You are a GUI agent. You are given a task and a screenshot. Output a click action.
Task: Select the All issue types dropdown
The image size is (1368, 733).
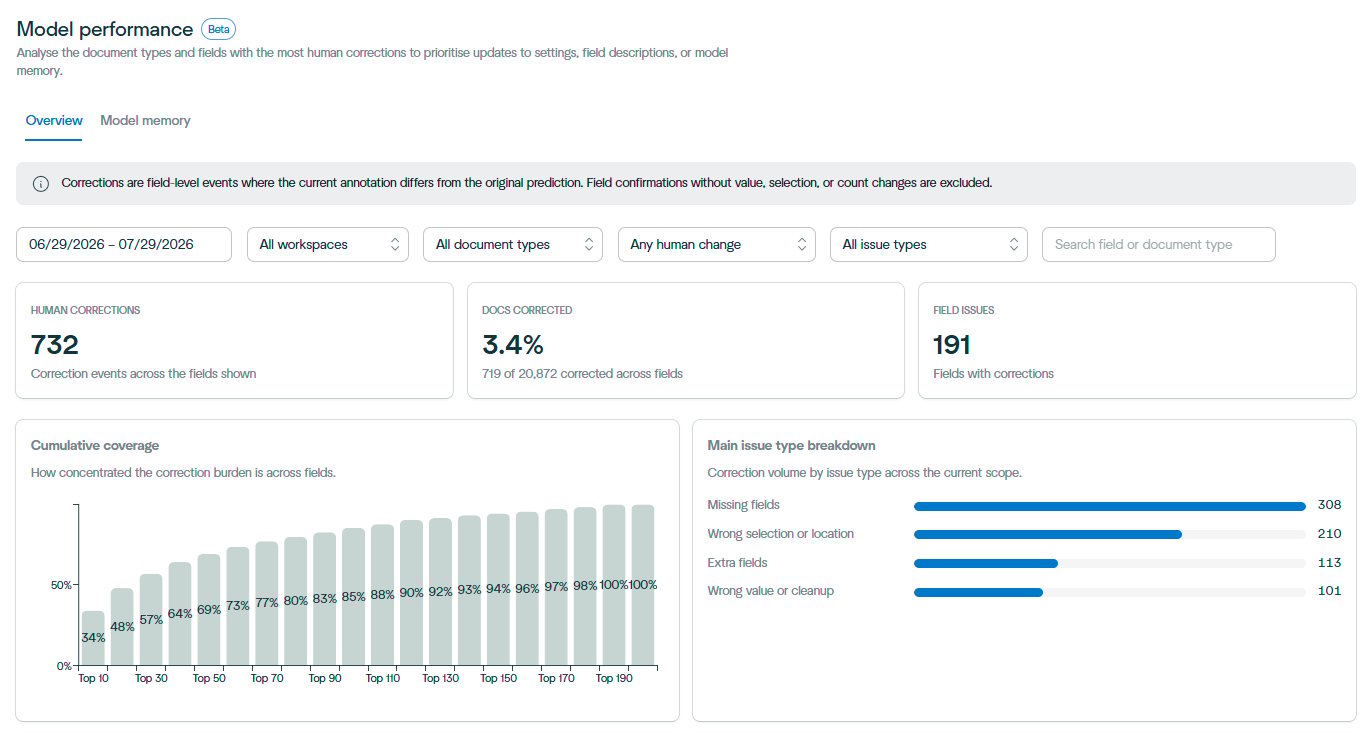[929, 244]
